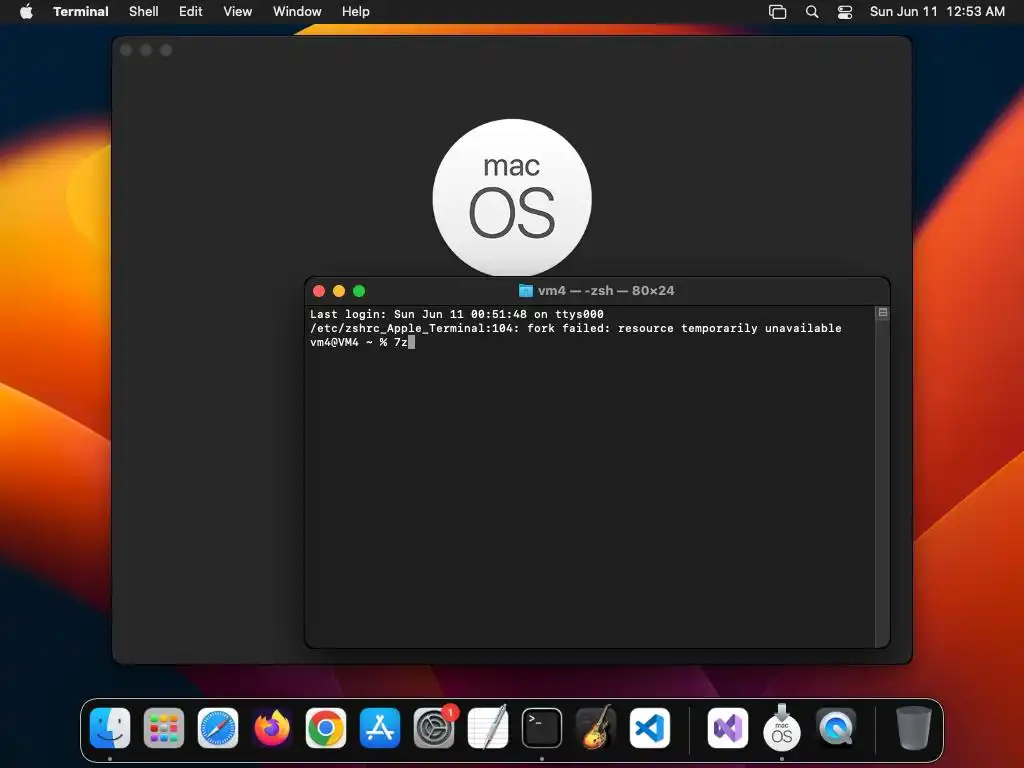Open the Trash from the Dock
This screenshot has width=1024, height=768.
[914, 728]
